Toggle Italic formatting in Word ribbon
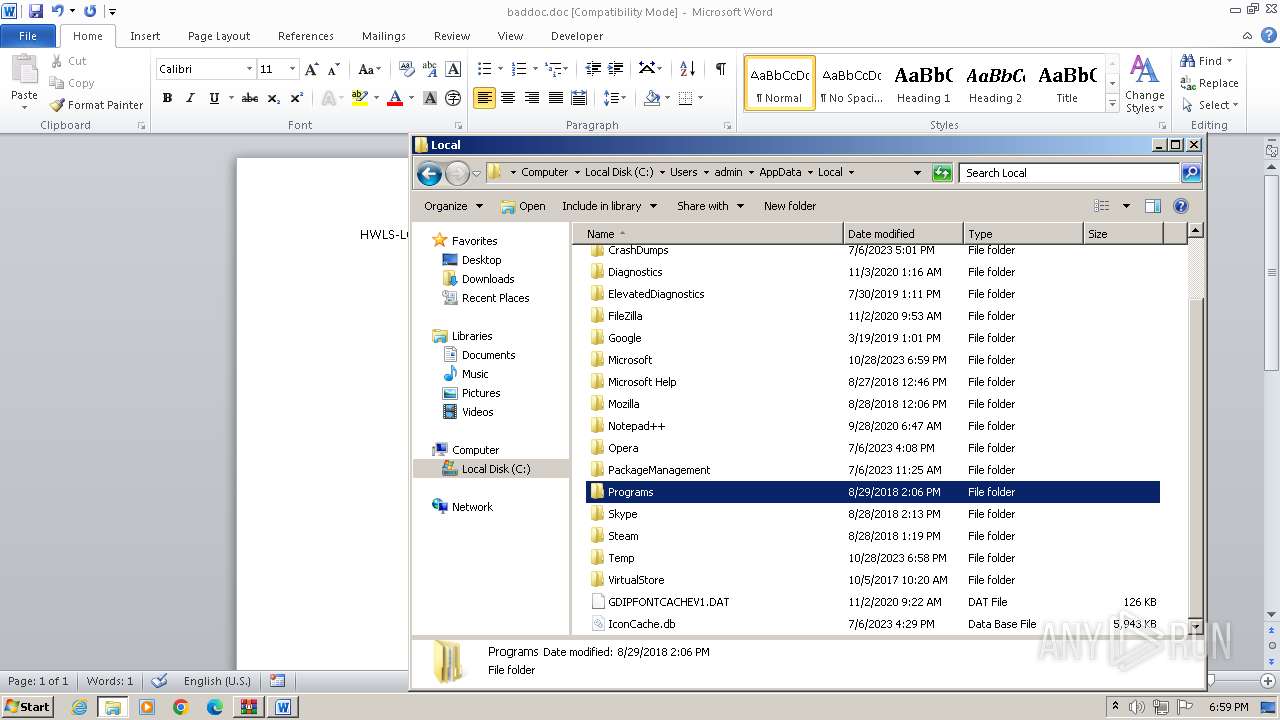 190,98
